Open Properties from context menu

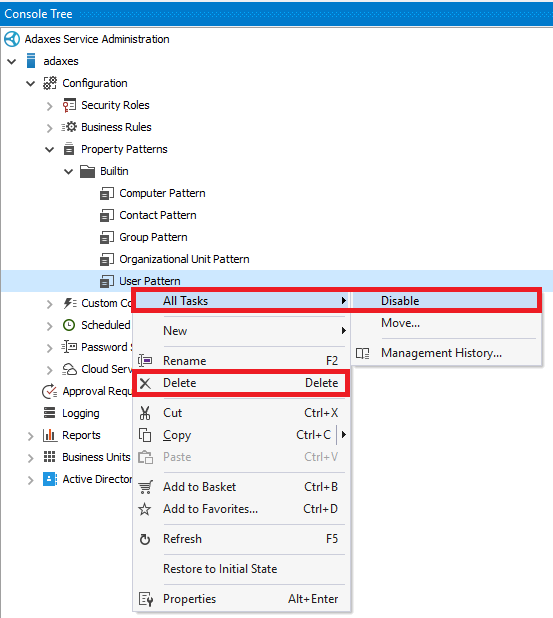pyautogui.click(x=241, y=599)
